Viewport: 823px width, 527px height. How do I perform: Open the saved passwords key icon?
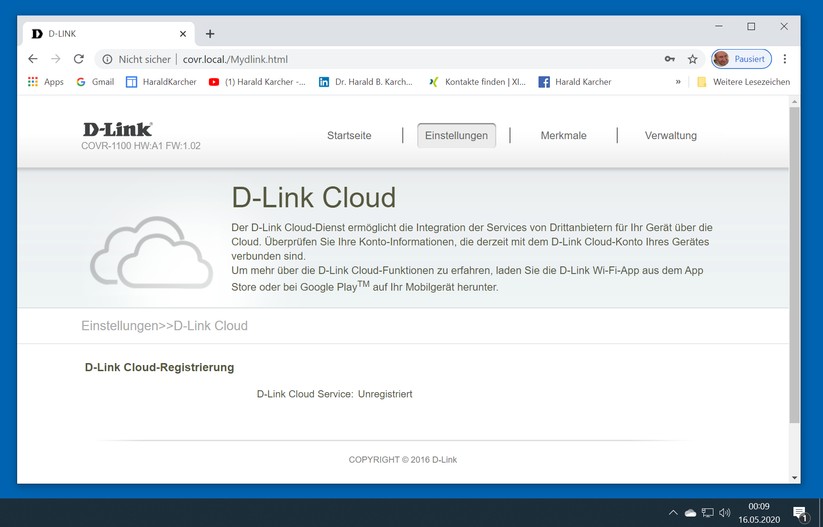click(669, 59)
